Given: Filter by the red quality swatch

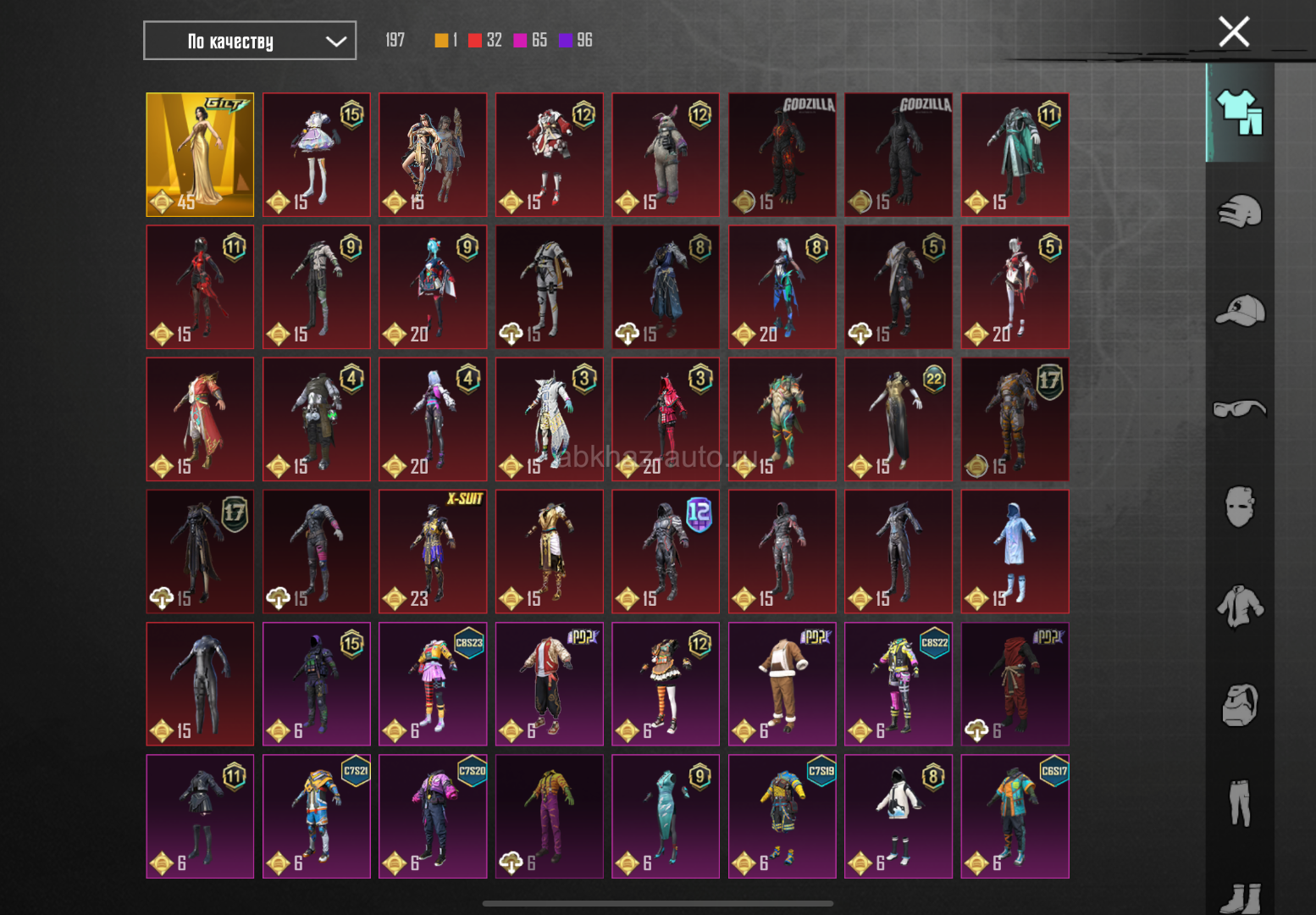Looking at the screenshot, I should 475,41.
